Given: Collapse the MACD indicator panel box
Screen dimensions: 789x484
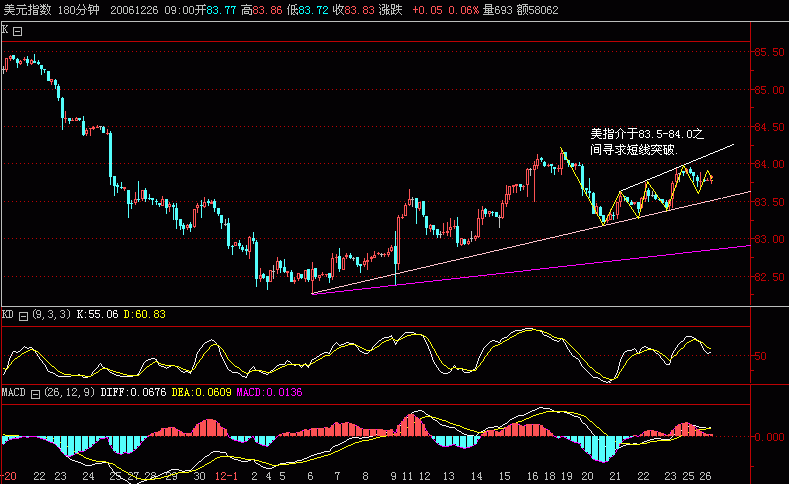Looking at the screenshot, I should click(35, 394).
